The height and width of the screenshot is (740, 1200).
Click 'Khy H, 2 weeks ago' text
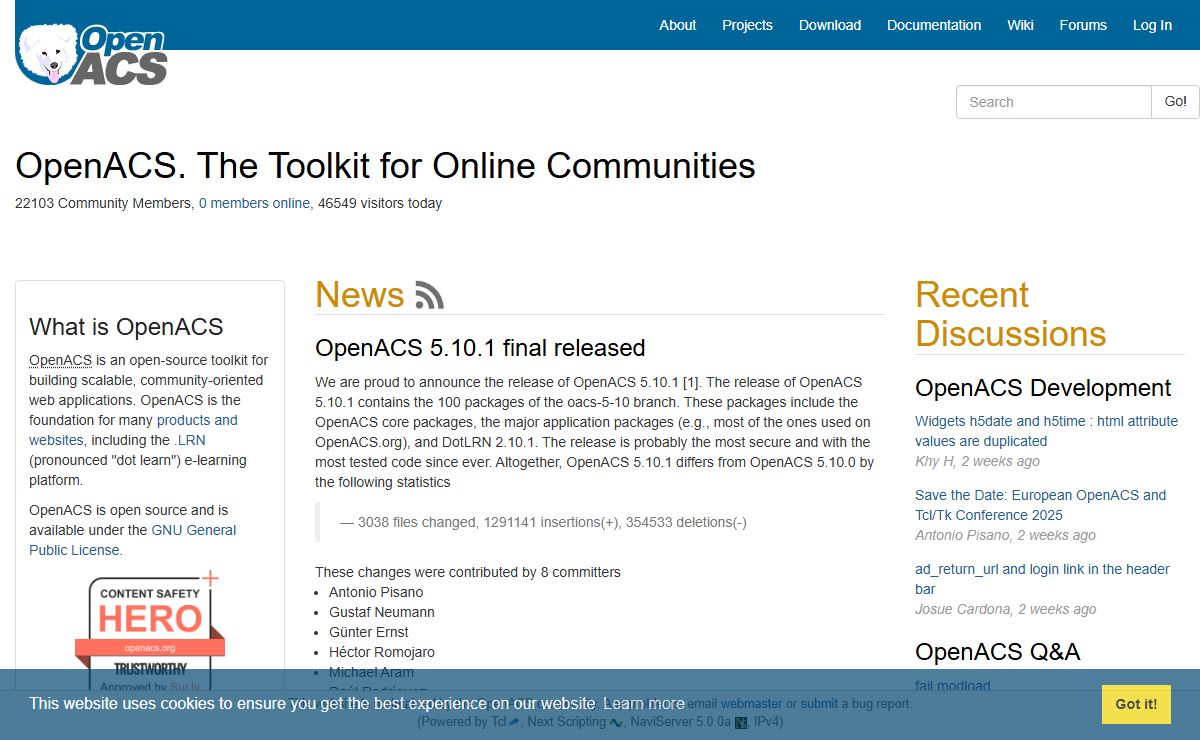click(x=977, y=461)
